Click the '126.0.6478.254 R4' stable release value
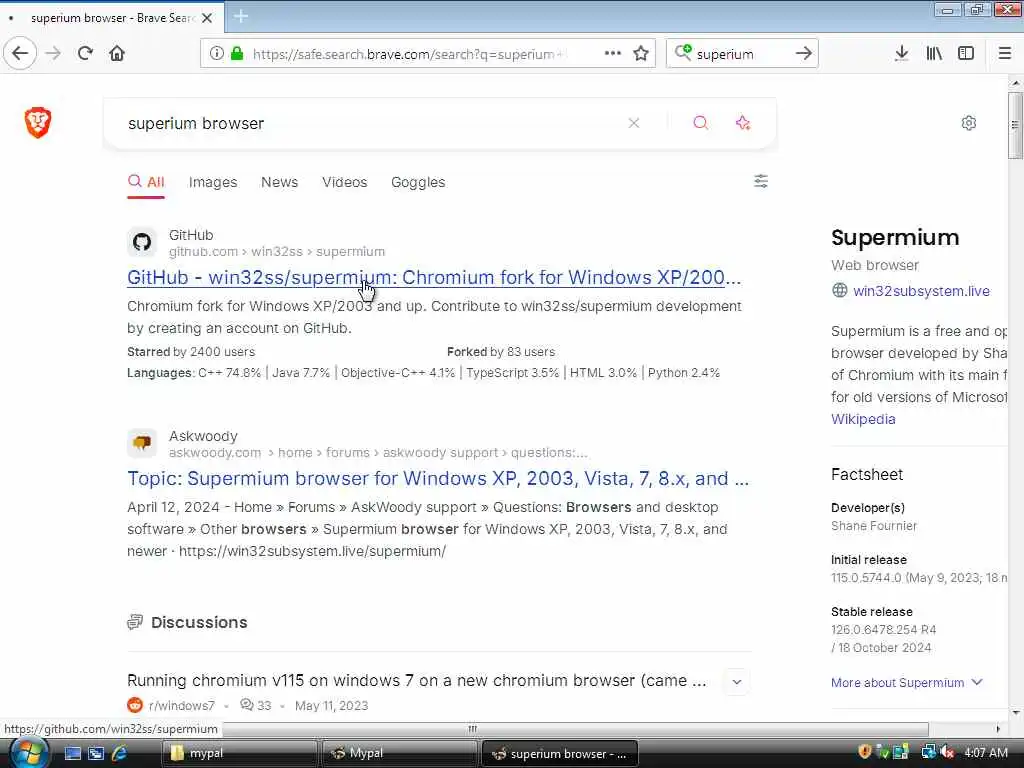Viewport: 1024px width, 768px height. pos(883,630)
